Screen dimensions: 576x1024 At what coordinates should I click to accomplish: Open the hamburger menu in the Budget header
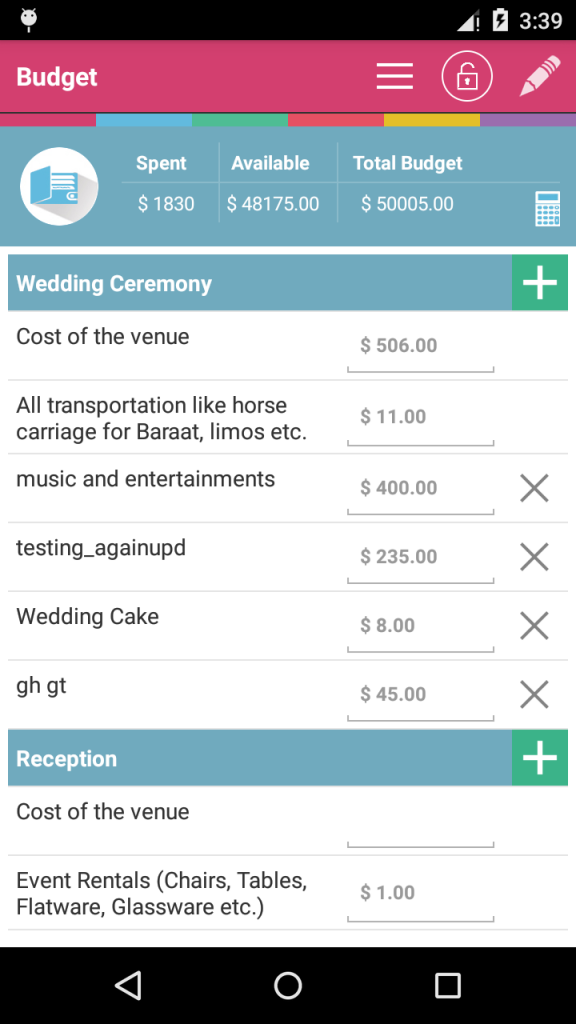click(394, 77)
